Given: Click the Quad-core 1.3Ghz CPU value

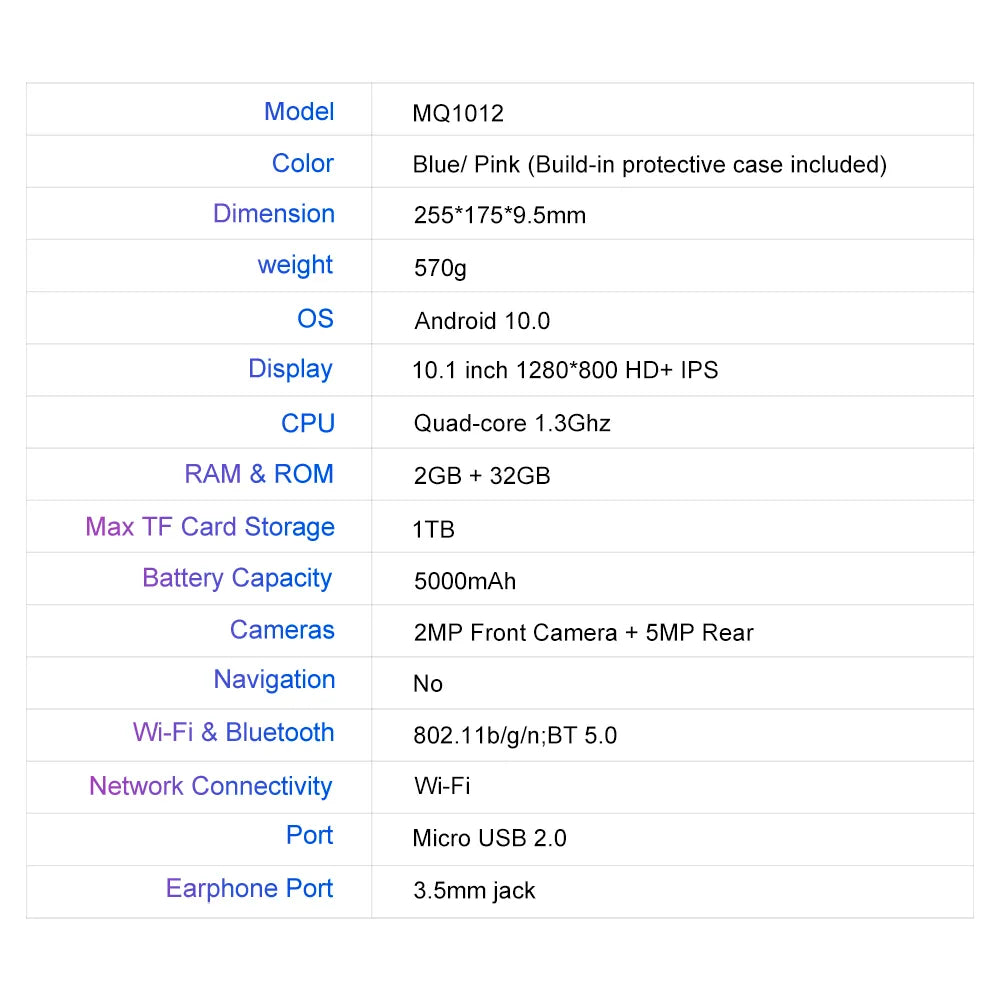Looking at the screenshot, I should coord(512,423).
